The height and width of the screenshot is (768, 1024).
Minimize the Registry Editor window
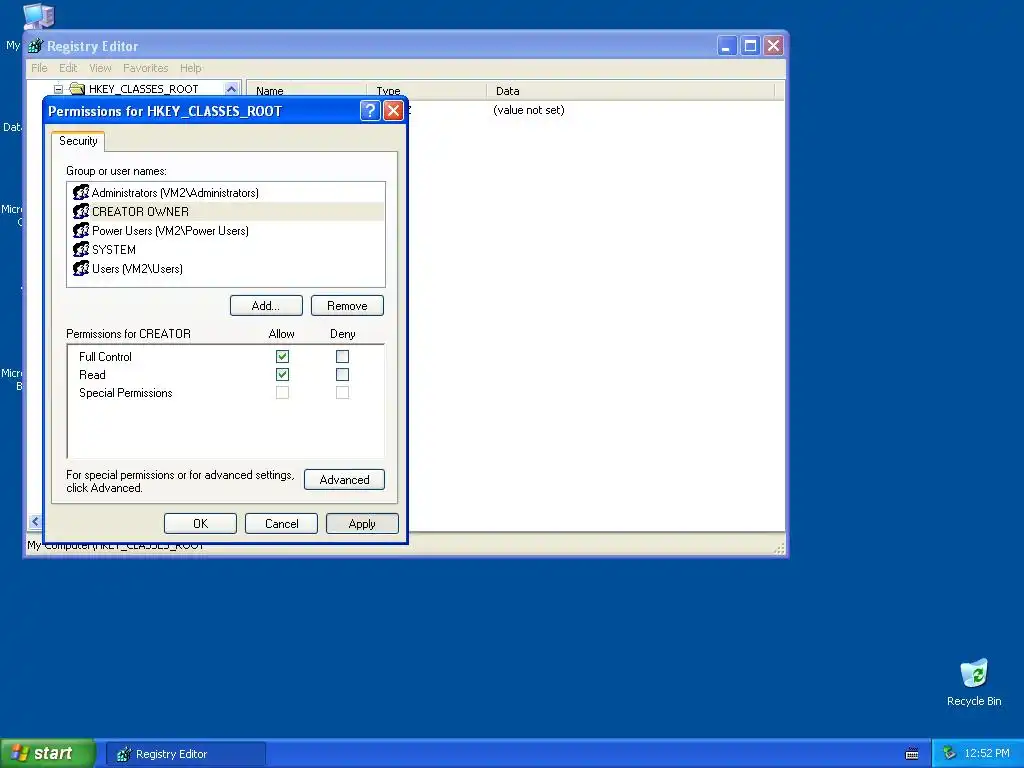tap(727, 46)
